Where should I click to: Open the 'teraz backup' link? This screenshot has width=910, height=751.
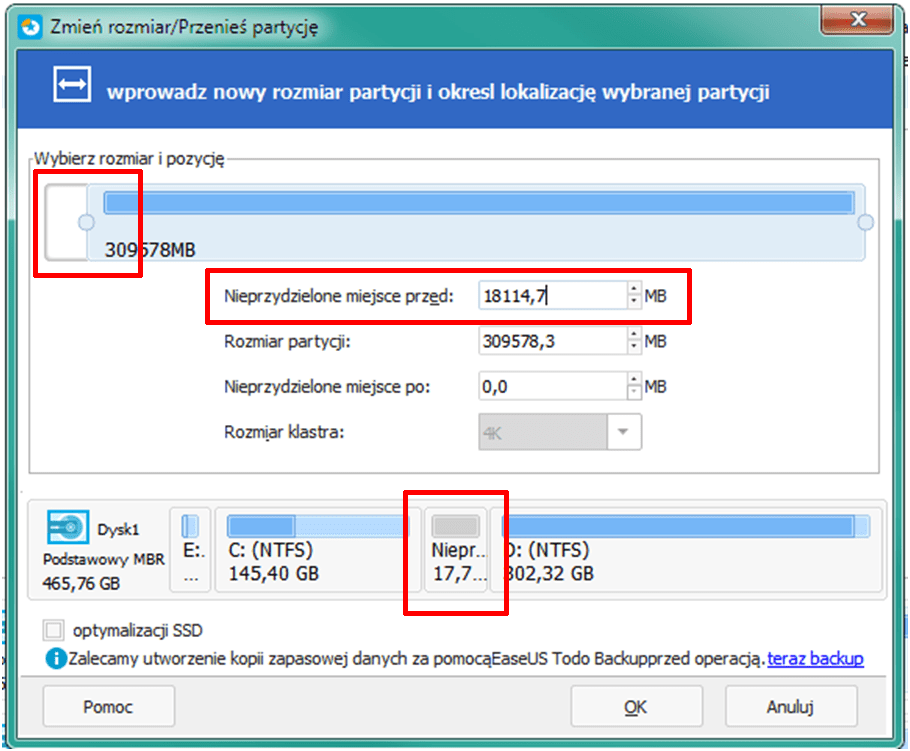coord(815,659)
